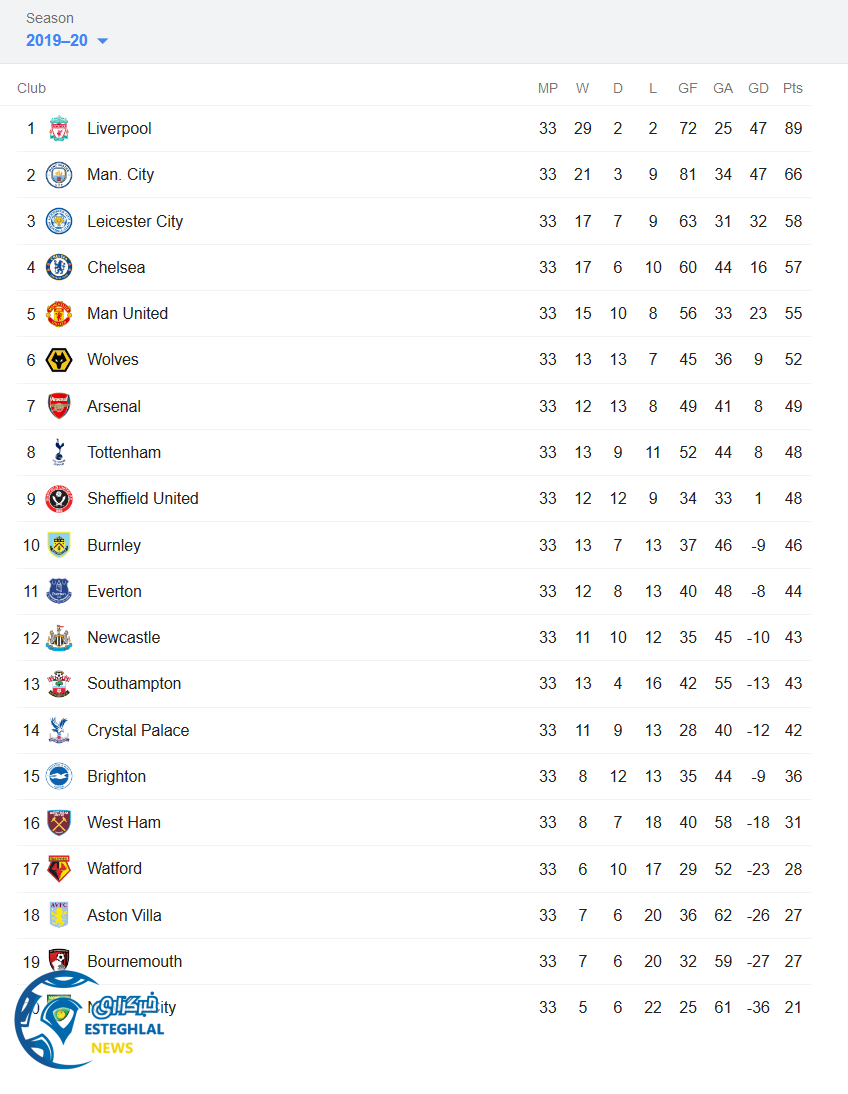
Task: Open Sheffield United team name link
Action: [x=143, y=499]
